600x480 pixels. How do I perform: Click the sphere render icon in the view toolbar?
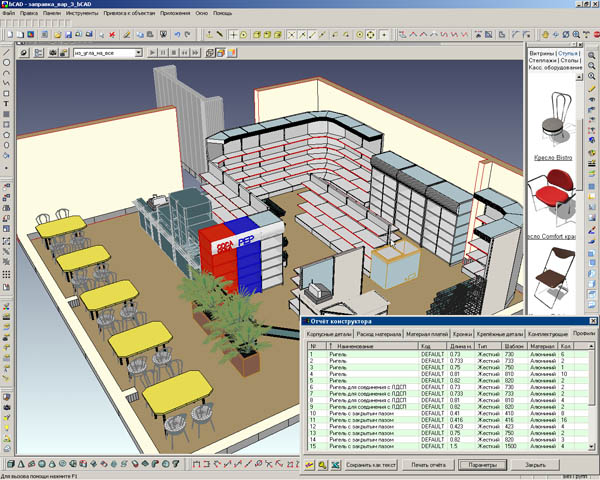coord(24,53)
